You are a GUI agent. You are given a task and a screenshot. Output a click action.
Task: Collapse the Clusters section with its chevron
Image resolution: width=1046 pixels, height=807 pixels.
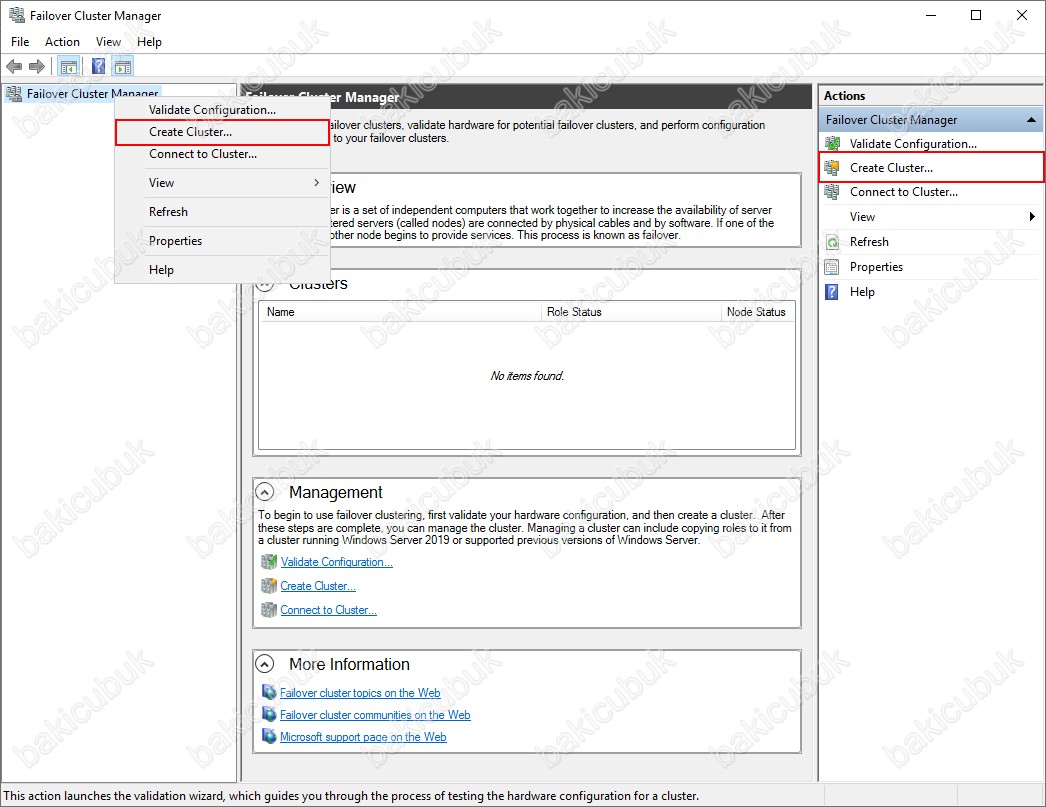click(265, 284)
